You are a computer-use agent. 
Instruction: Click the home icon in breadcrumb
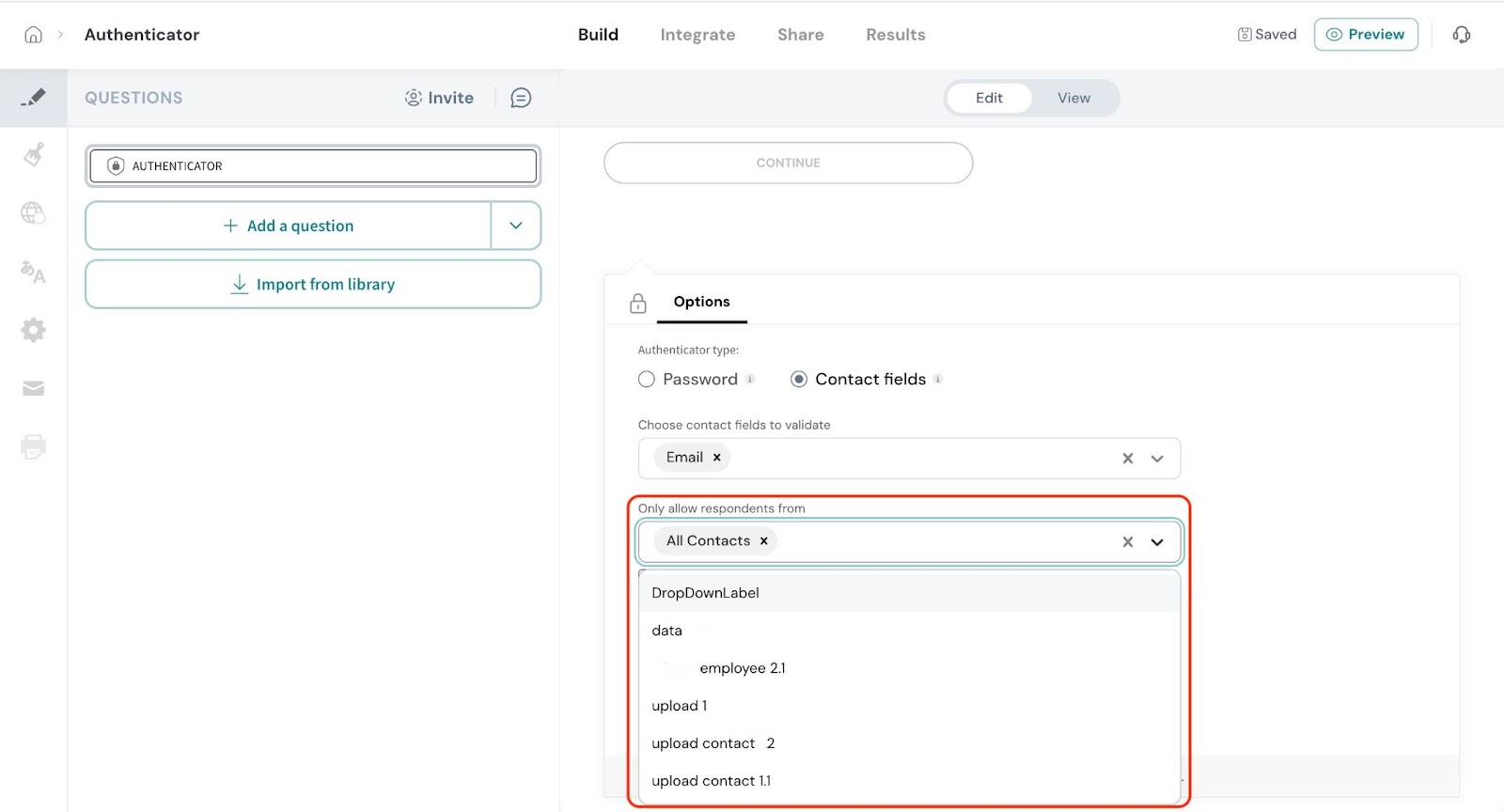[33, 35]
